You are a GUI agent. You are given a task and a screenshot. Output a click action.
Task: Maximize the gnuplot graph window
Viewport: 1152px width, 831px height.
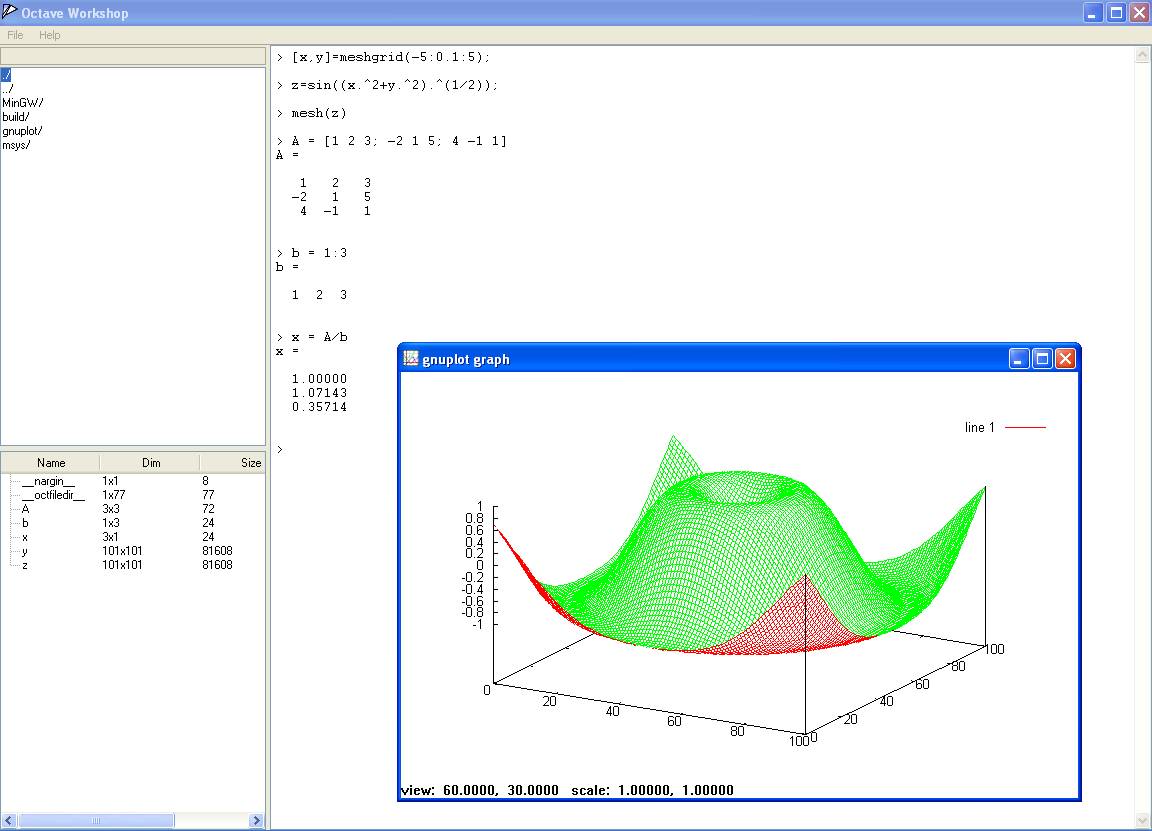click(1042, 359)
